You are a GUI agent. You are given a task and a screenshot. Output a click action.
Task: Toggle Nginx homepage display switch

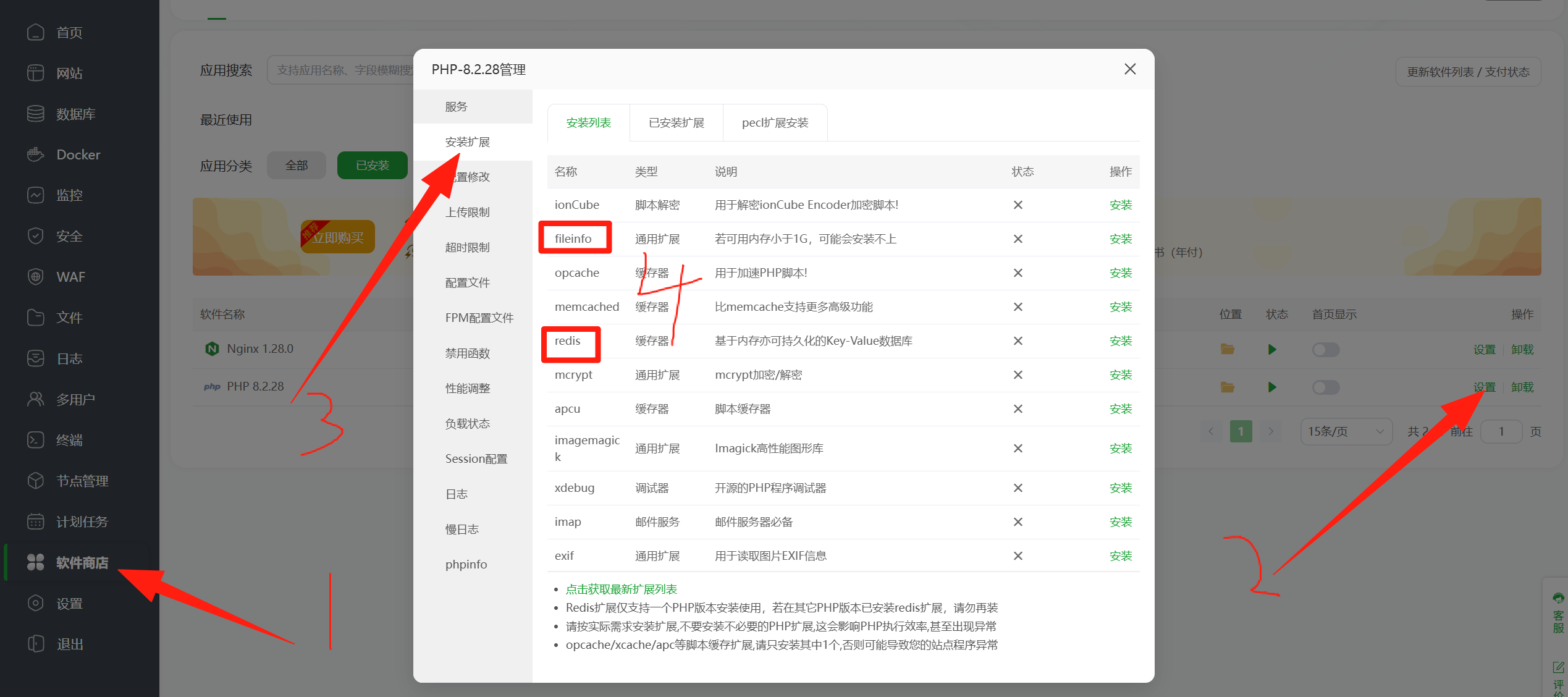click(x=1326, y=350)
